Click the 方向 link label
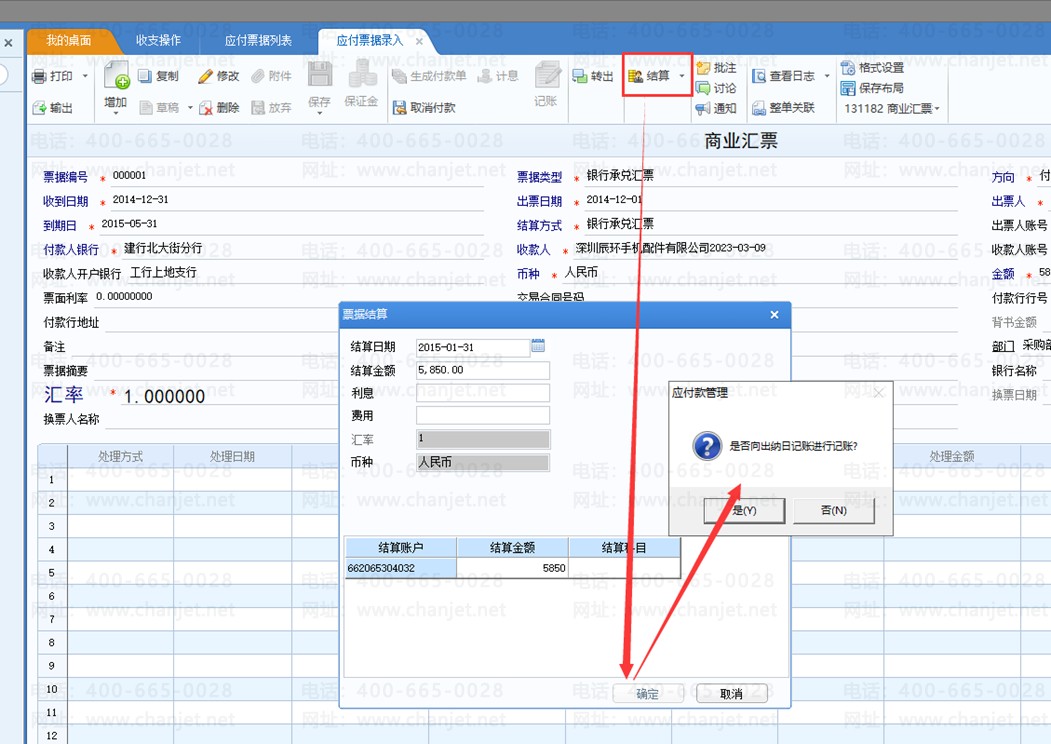 click(1003, 177)
